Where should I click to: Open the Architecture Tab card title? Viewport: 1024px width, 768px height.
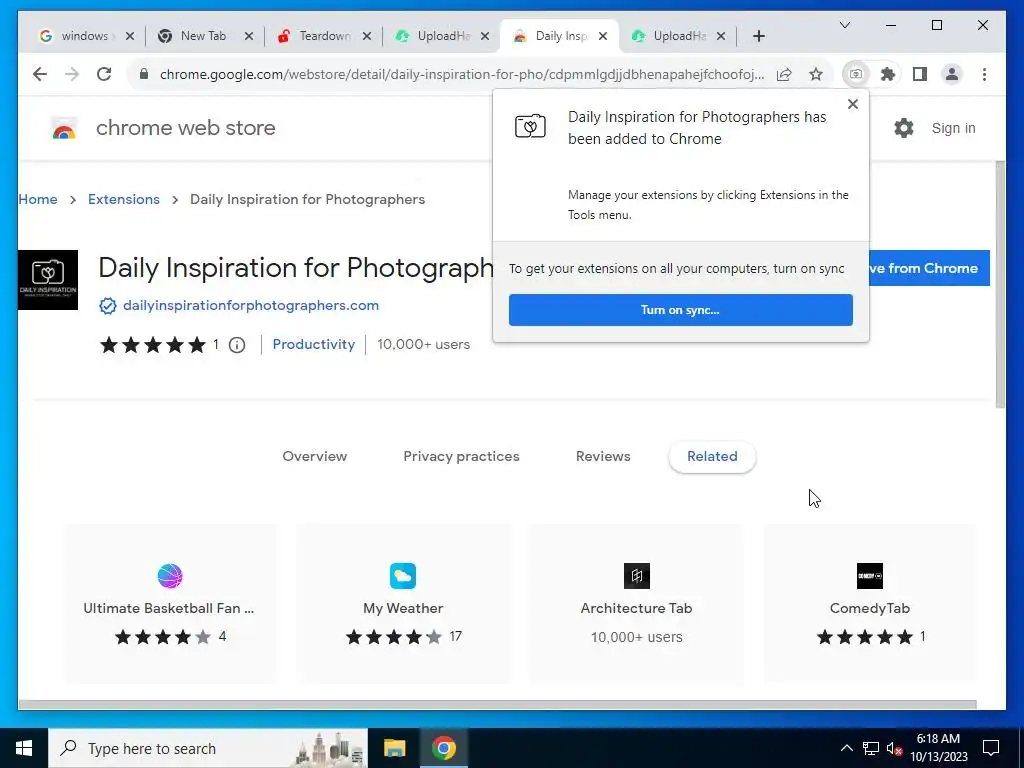pos(637,608)
